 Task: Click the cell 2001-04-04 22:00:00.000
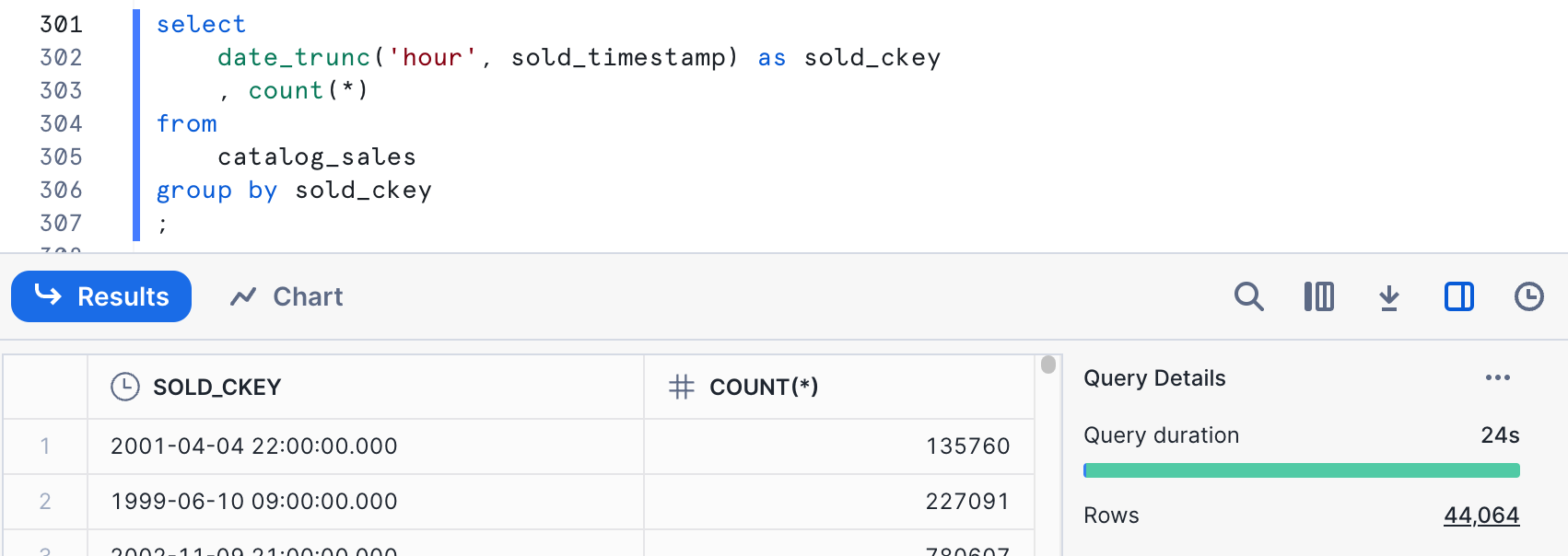point(253,446)
